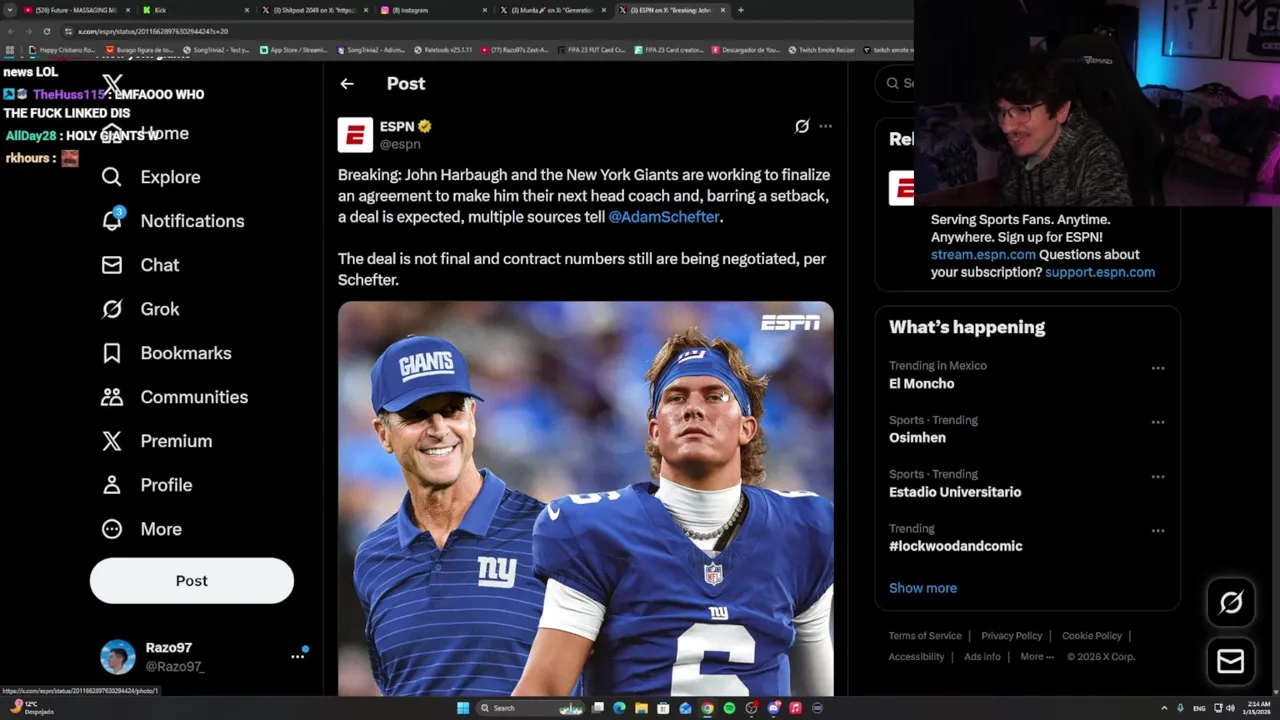Click the X logo at sidebar top

[112, 85]
